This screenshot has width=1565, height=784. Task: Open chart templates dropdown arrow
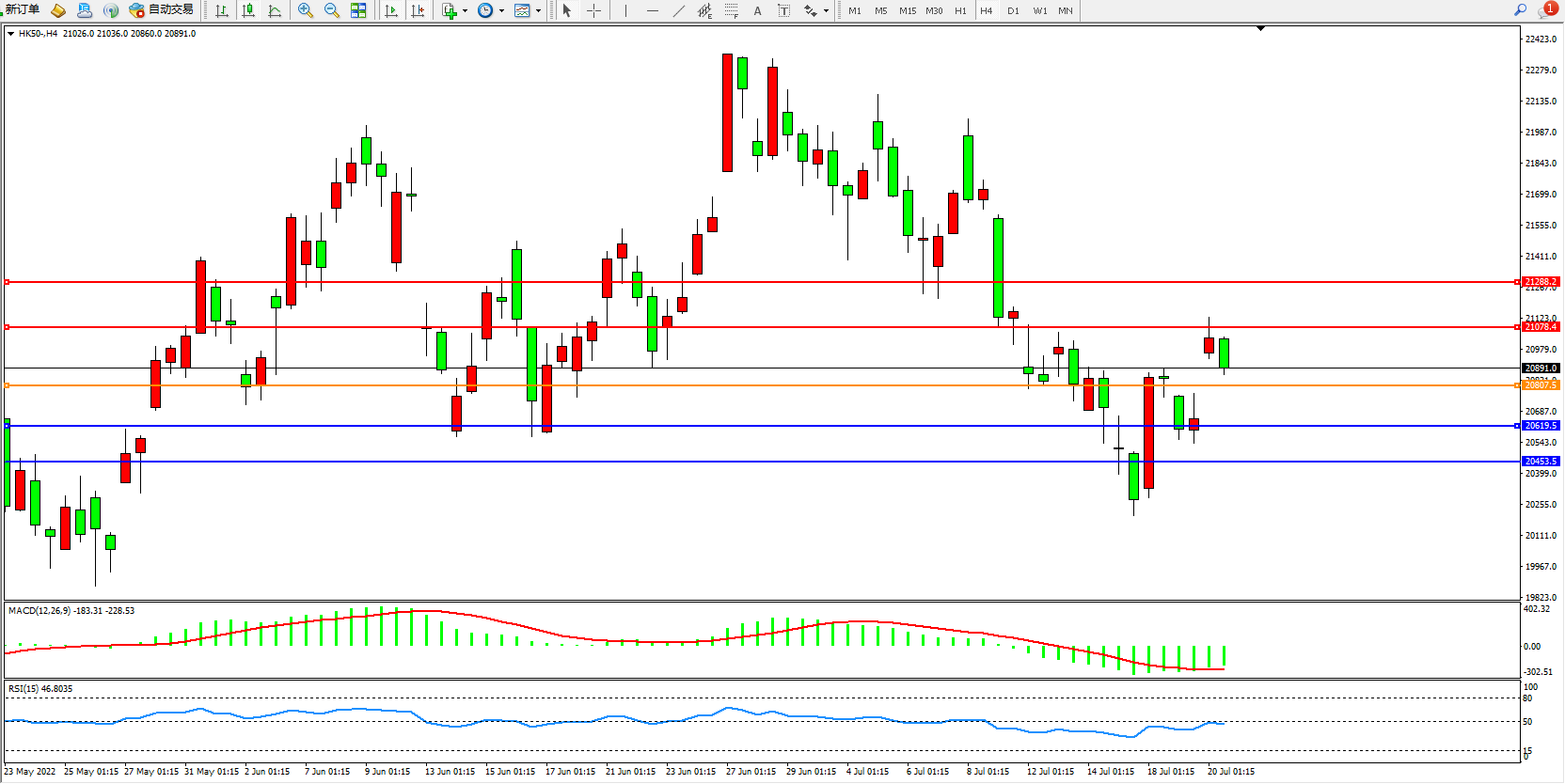pos(538,11)
